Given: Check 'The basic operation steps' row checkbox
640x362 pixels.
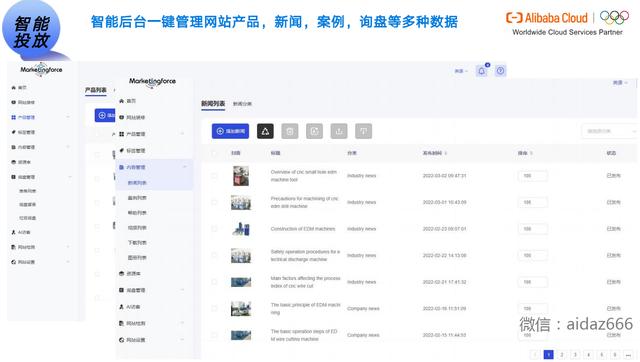Looking at the screenshot, I should point(214,335).
